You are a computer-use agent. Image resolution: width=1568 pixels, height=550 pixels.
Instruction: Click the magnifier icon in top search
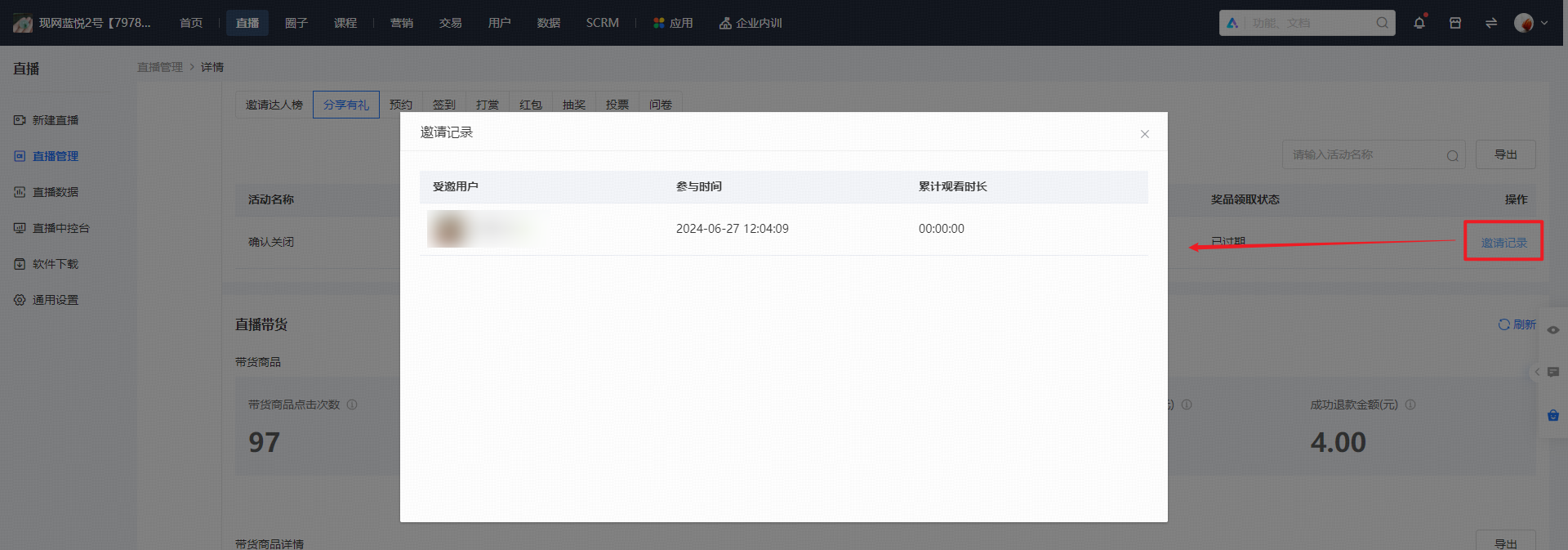point(1382,23)
